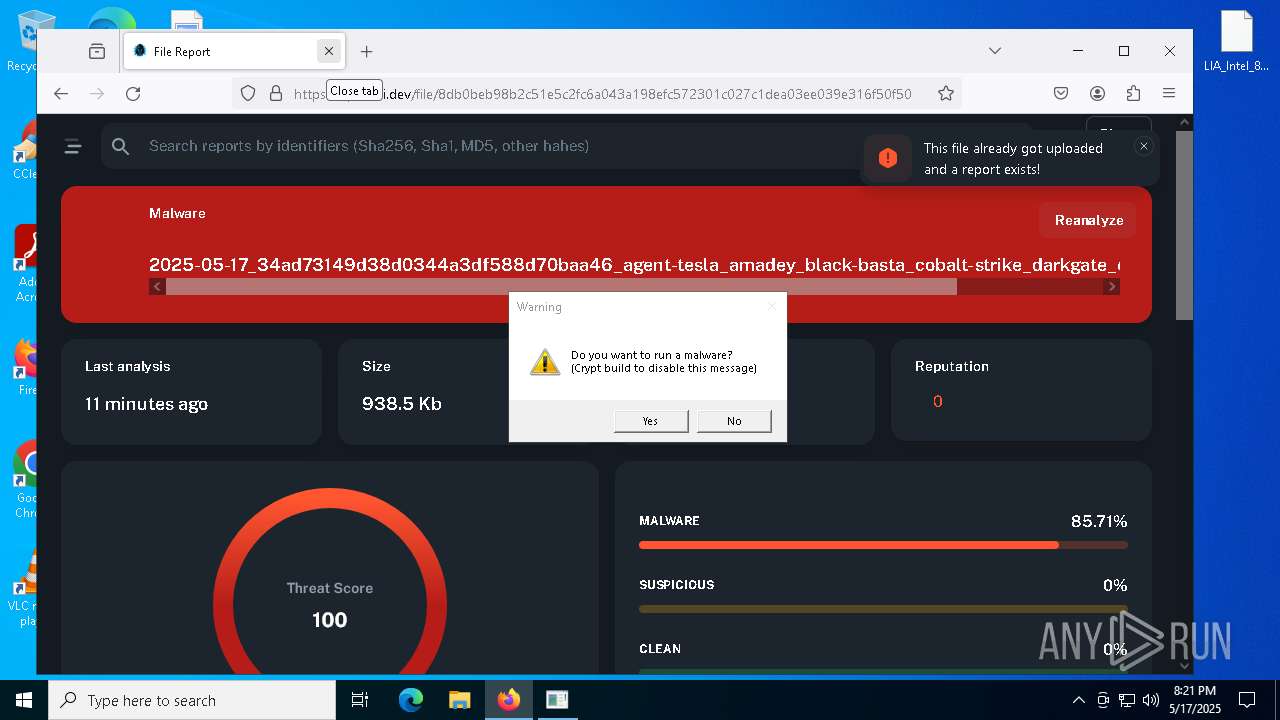Launch Microsoft Edge from taskbar
The width and height of the screenshot is (1280, 720).
[411, 700]
